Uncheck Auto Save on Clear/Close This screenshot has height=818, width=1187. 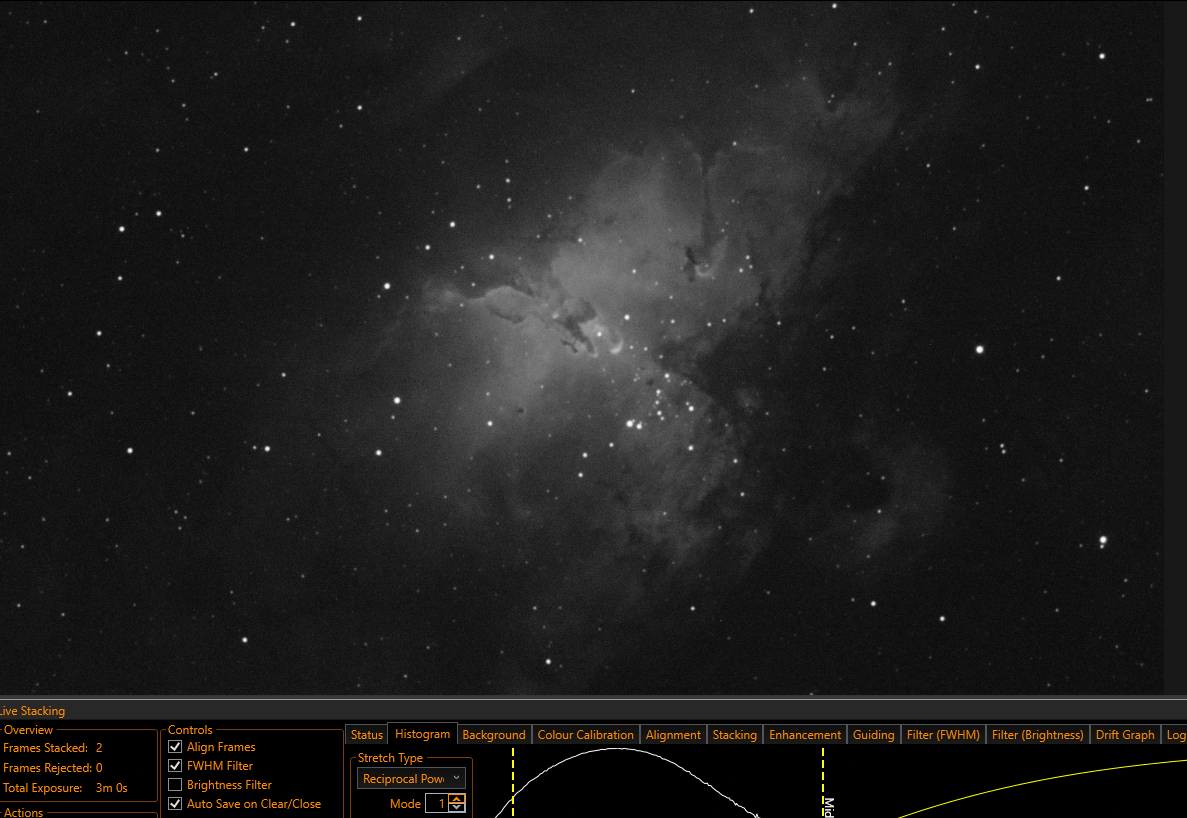tap(175, 804)
